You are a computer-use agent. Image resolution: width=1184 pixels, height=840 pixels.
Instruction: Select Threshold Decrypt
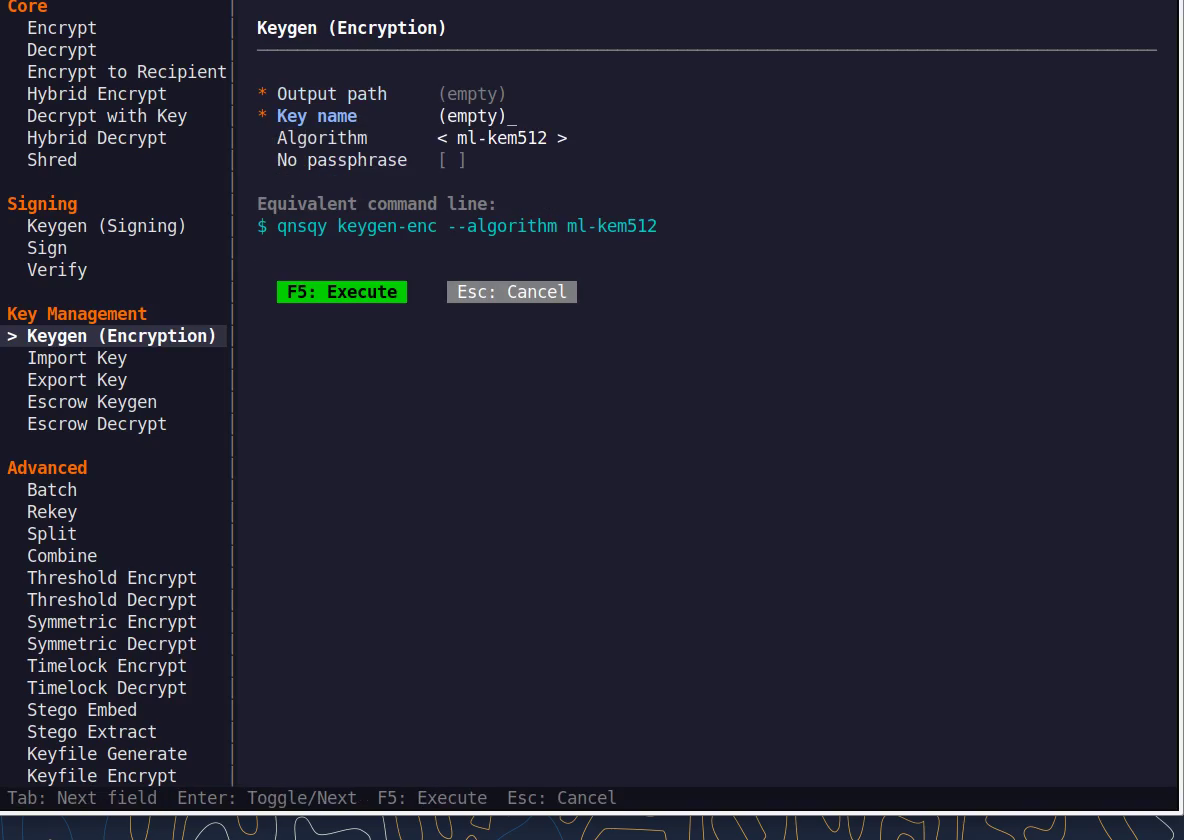112,599
